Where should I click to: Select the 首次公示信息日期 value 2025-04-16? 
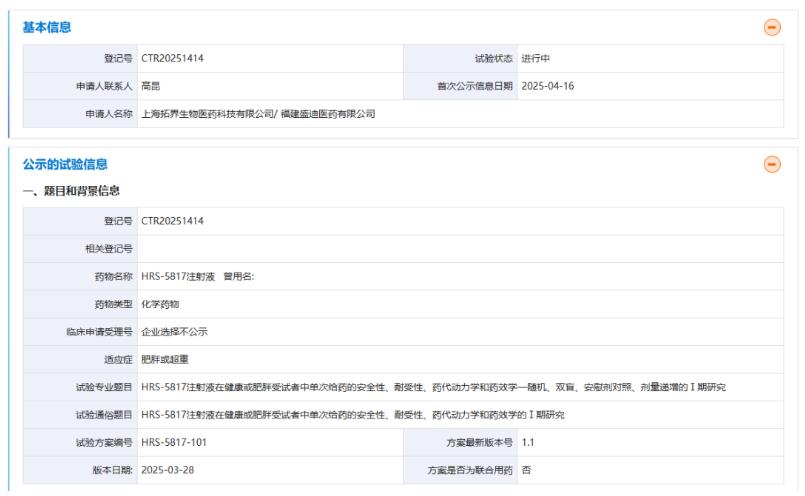(x=547, y=86)
